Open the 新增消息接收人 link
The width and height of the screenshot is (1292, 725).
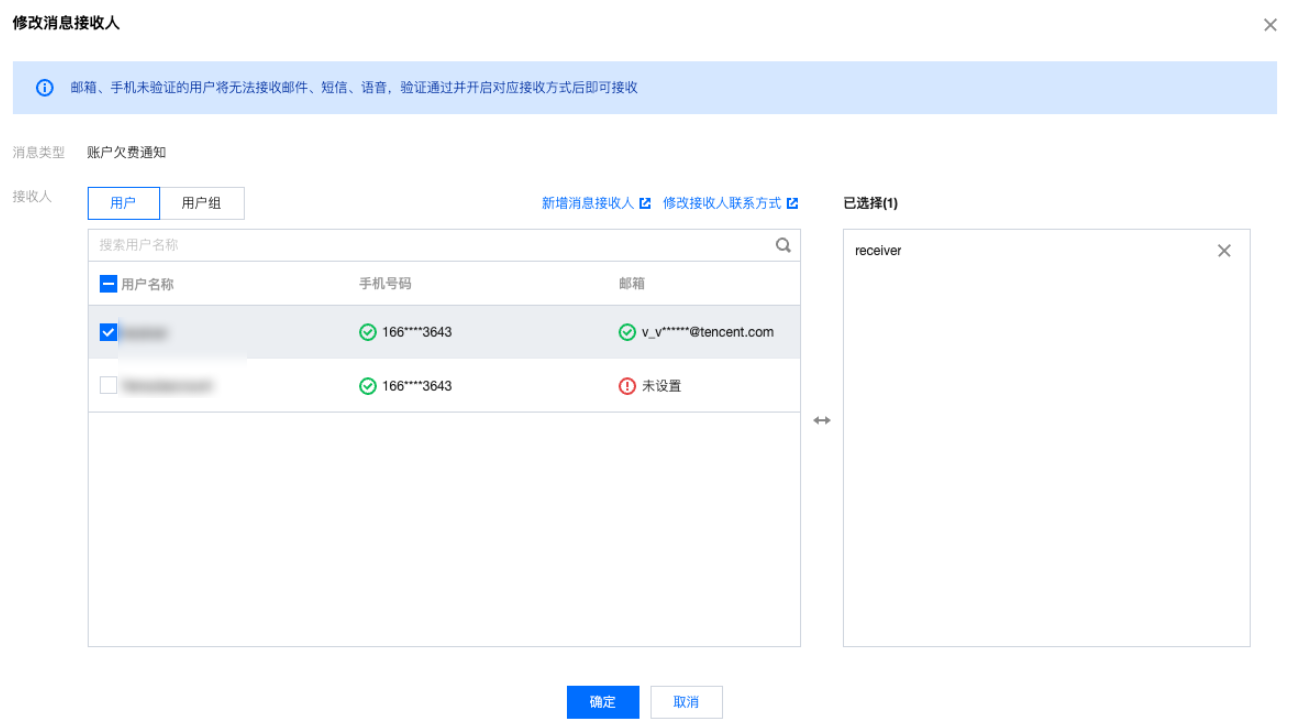click(x=588, y=203)
